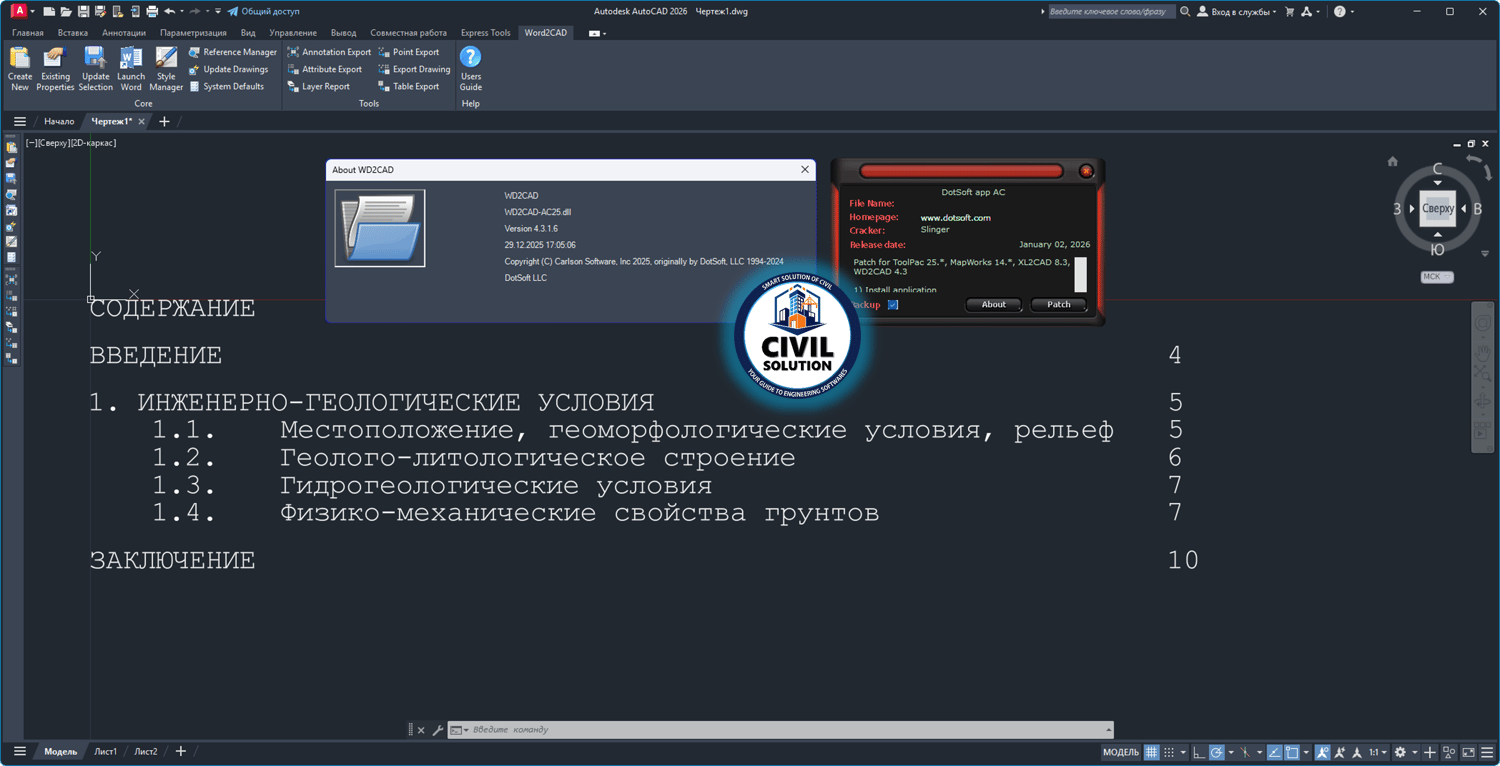Click the full-screen clean screen icon in status bar
The image size is (1500, 766).
click(x=1468, y=752)
